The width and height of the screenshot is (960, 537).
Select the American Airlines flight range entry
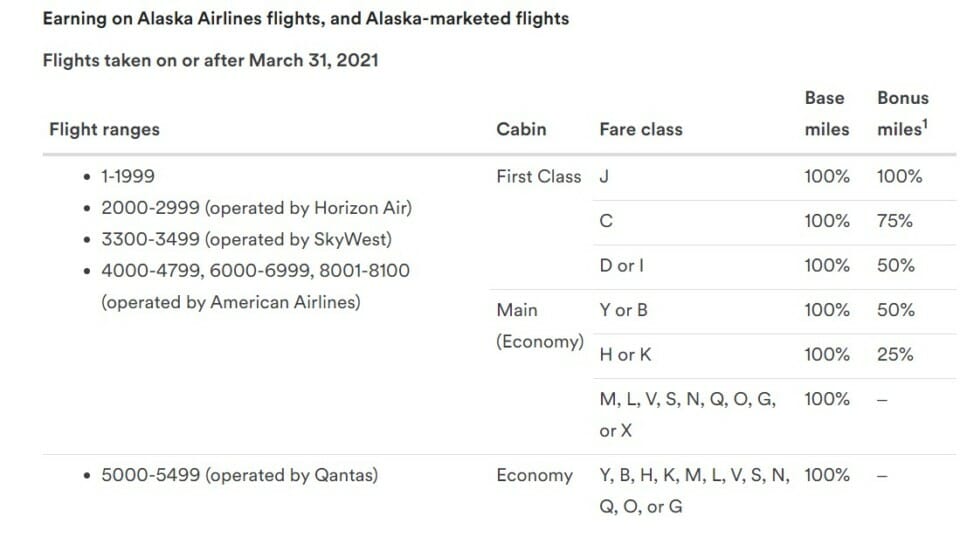pos(255,286)
